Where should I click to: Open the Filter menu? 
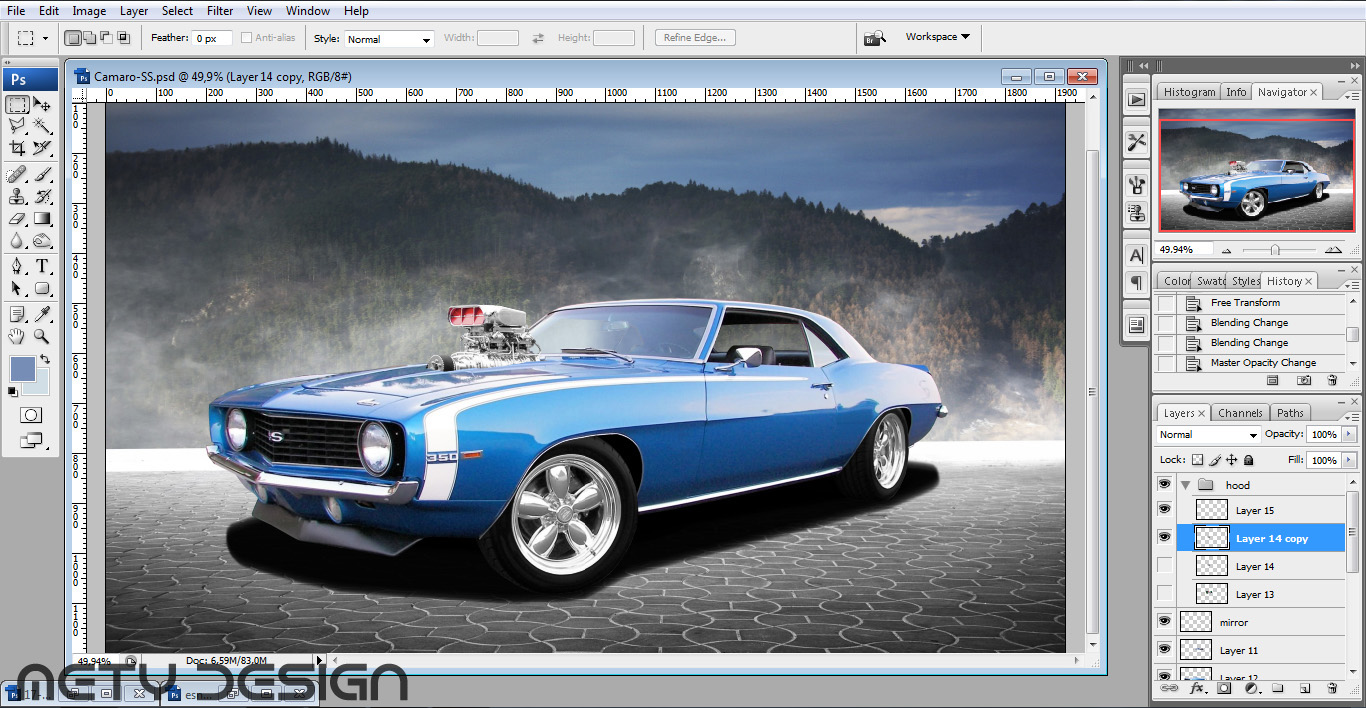pos(220,11)
